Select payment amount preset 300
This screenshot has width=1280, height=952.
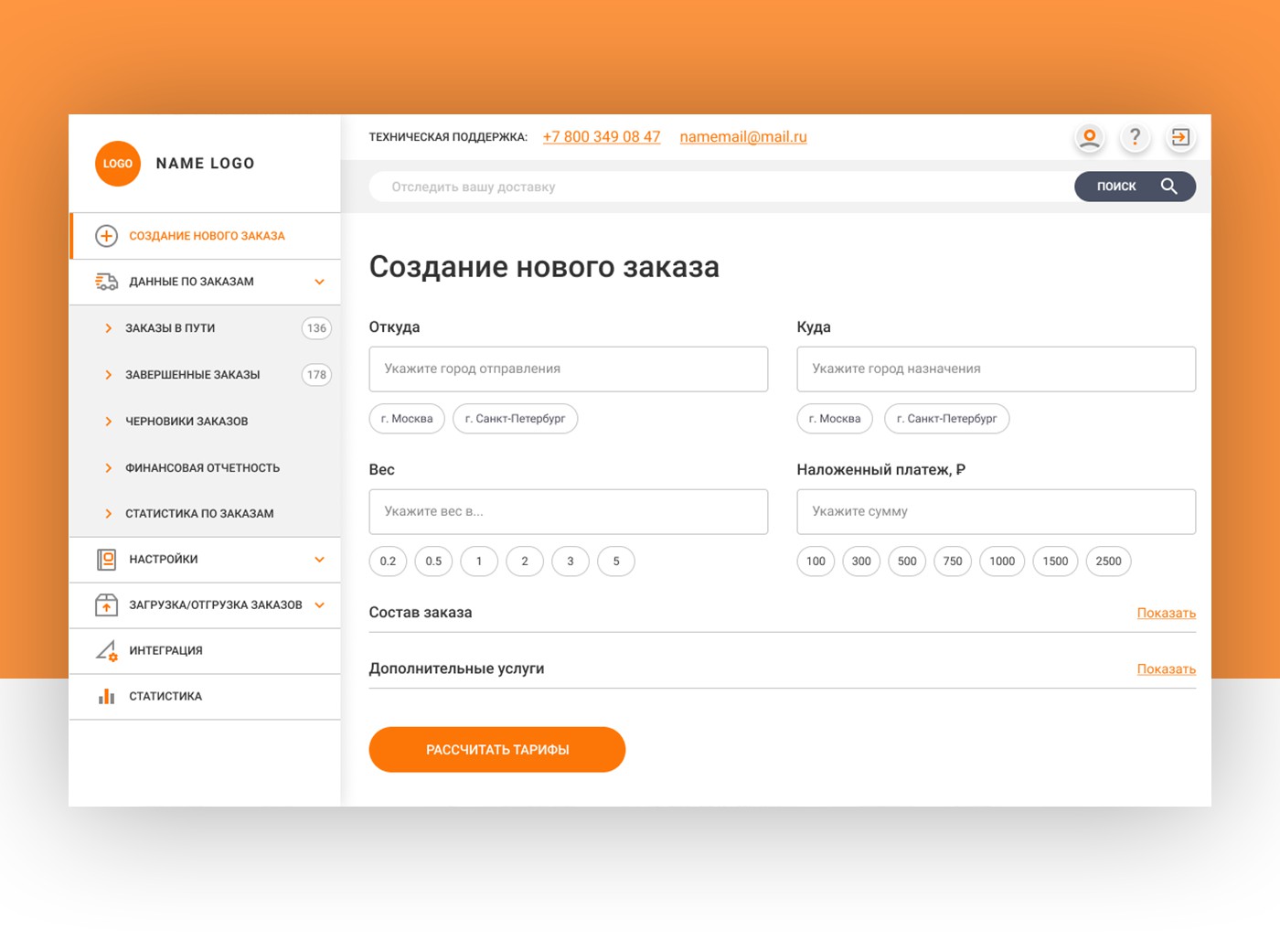[x=861, y=562]
